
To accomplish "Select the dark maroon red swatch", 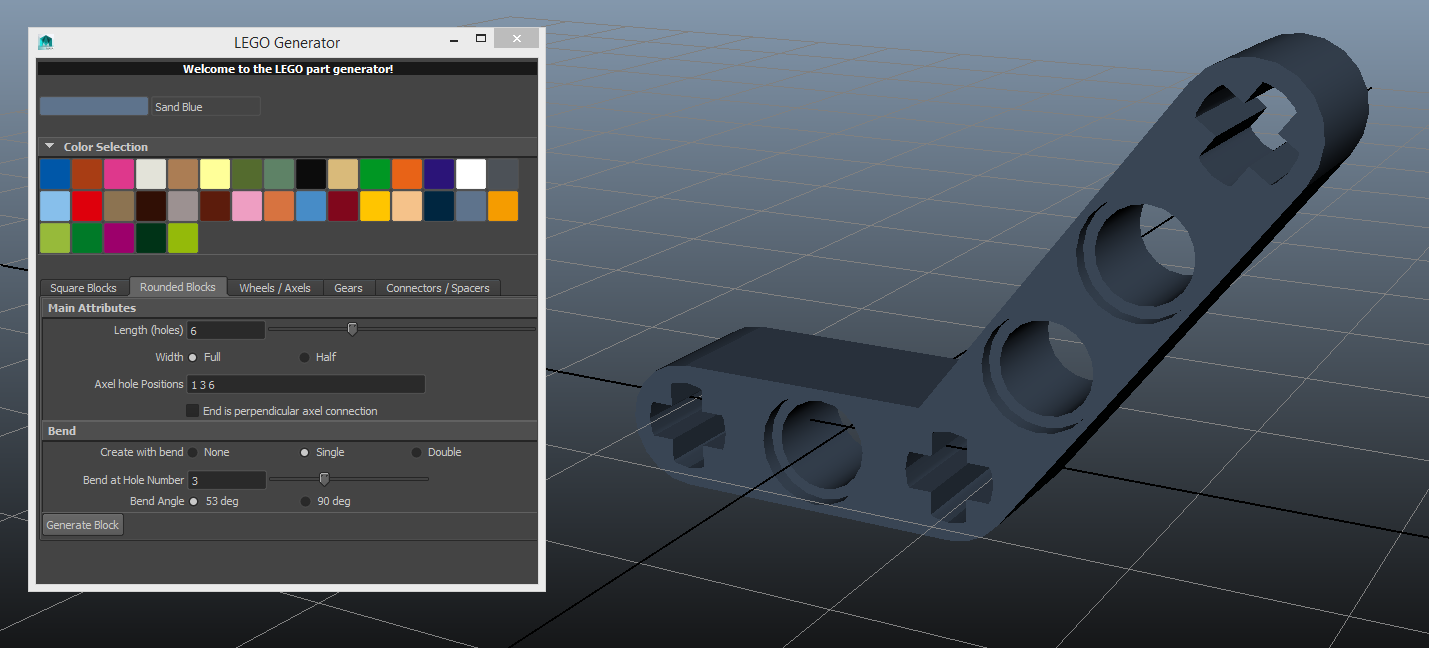I will tap(343, 206).
